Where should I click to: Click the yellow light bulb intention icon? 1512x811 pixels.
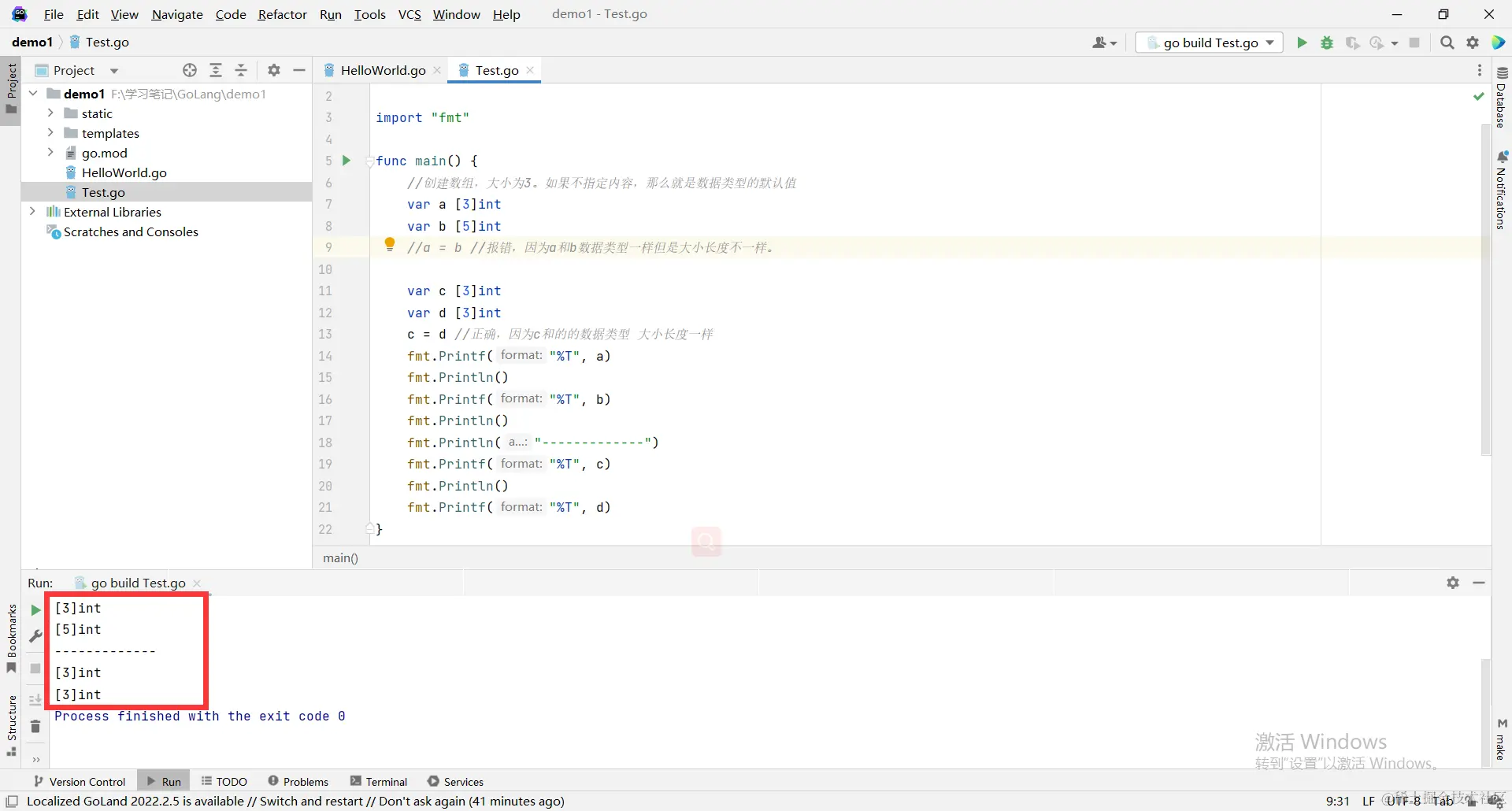pos(389,245)
